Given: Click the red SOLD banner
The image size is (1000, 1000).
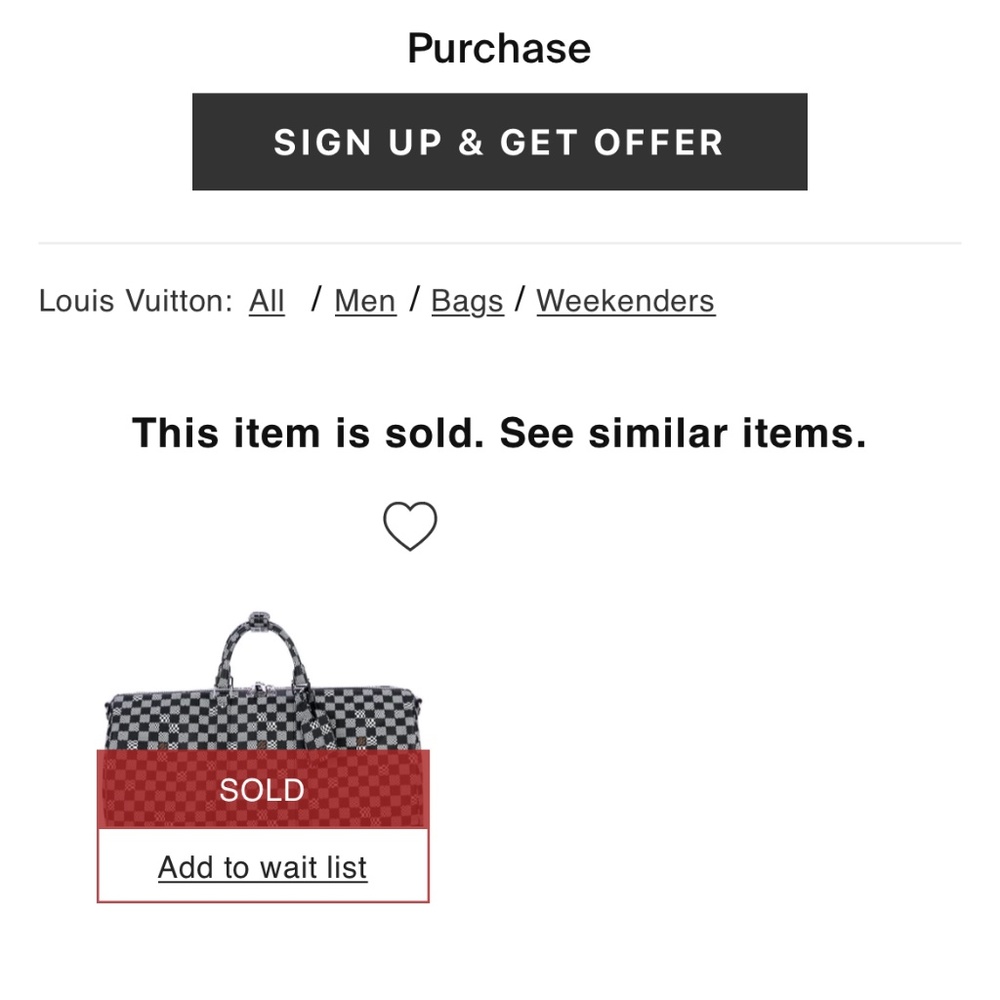Looking at the screenshot, I should pyautogui.click(x=262, y=790).
